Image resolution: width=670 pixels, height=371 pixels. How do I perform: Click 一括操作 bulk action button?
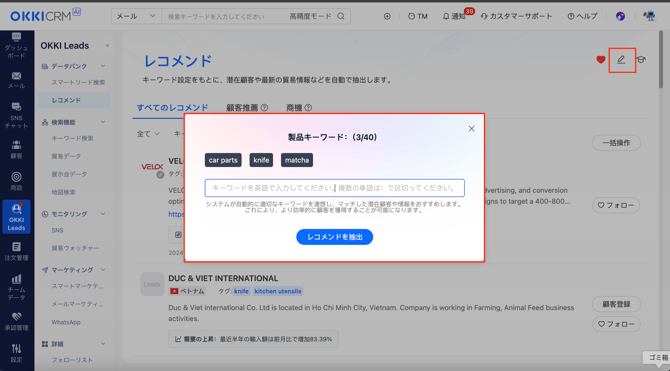coord(616,143)
